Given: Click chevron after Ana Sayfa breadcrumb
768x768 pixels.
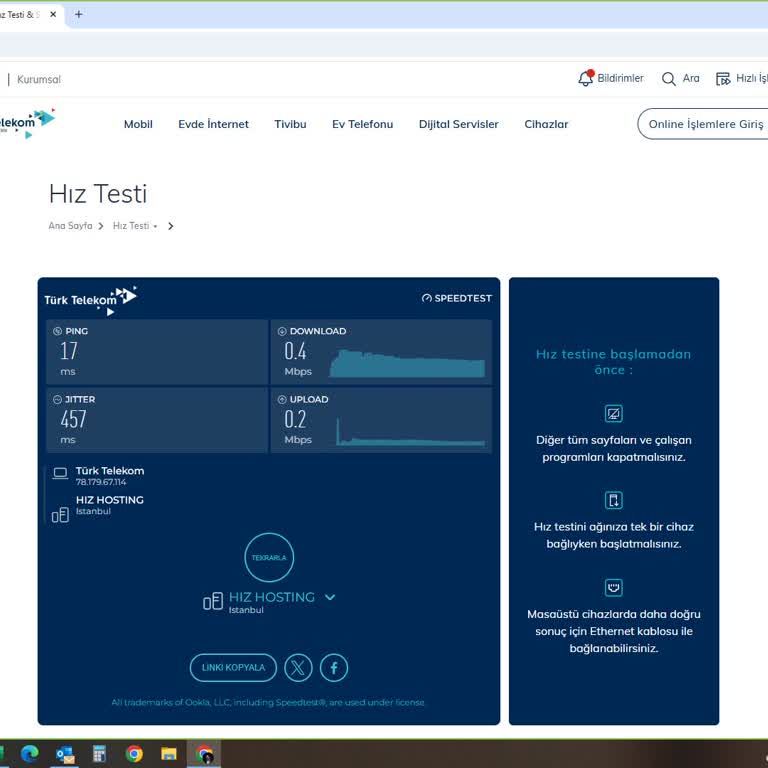Looking at the screenshot, I should click(101, 226).
